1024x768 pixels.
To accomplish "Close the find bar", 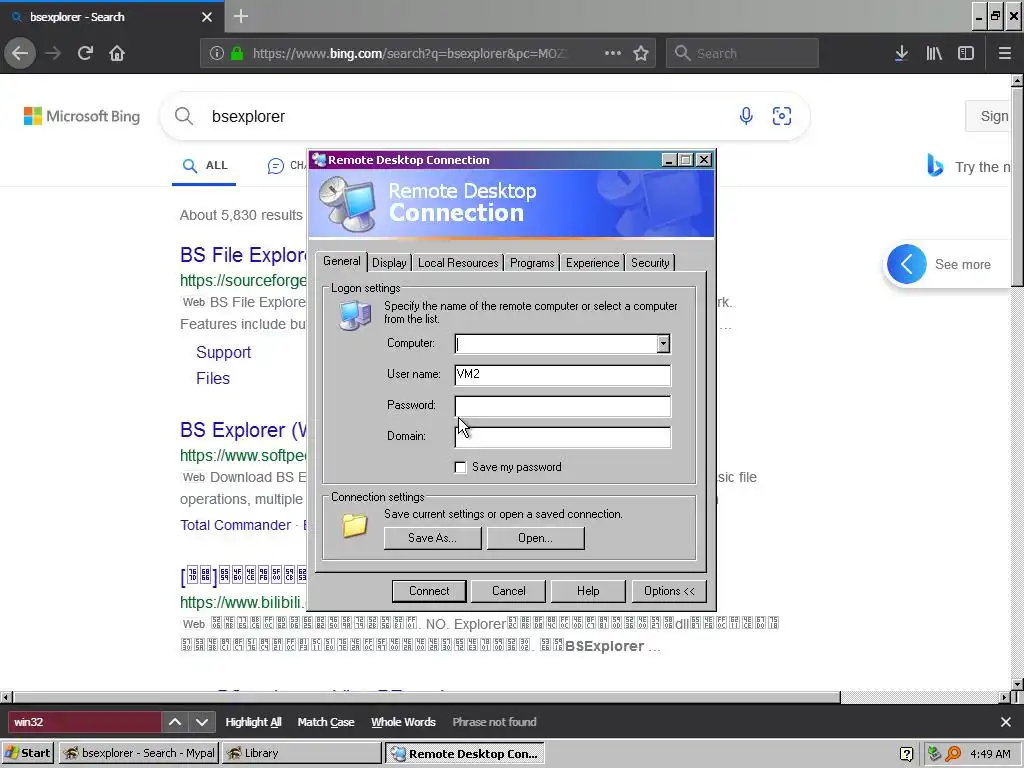I will (x=1006, y=722).
